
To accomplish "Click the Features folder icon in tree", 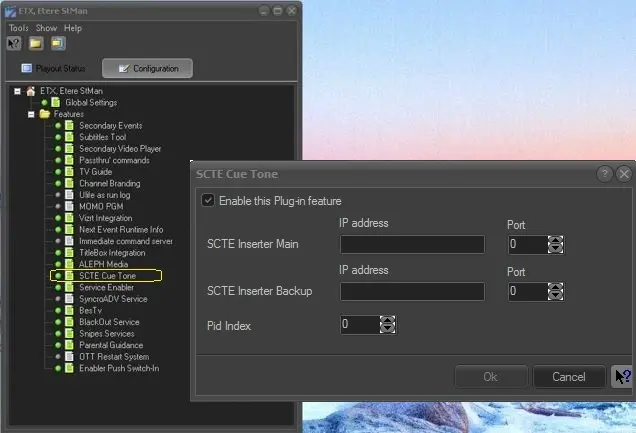I will [x=44, y=114].
